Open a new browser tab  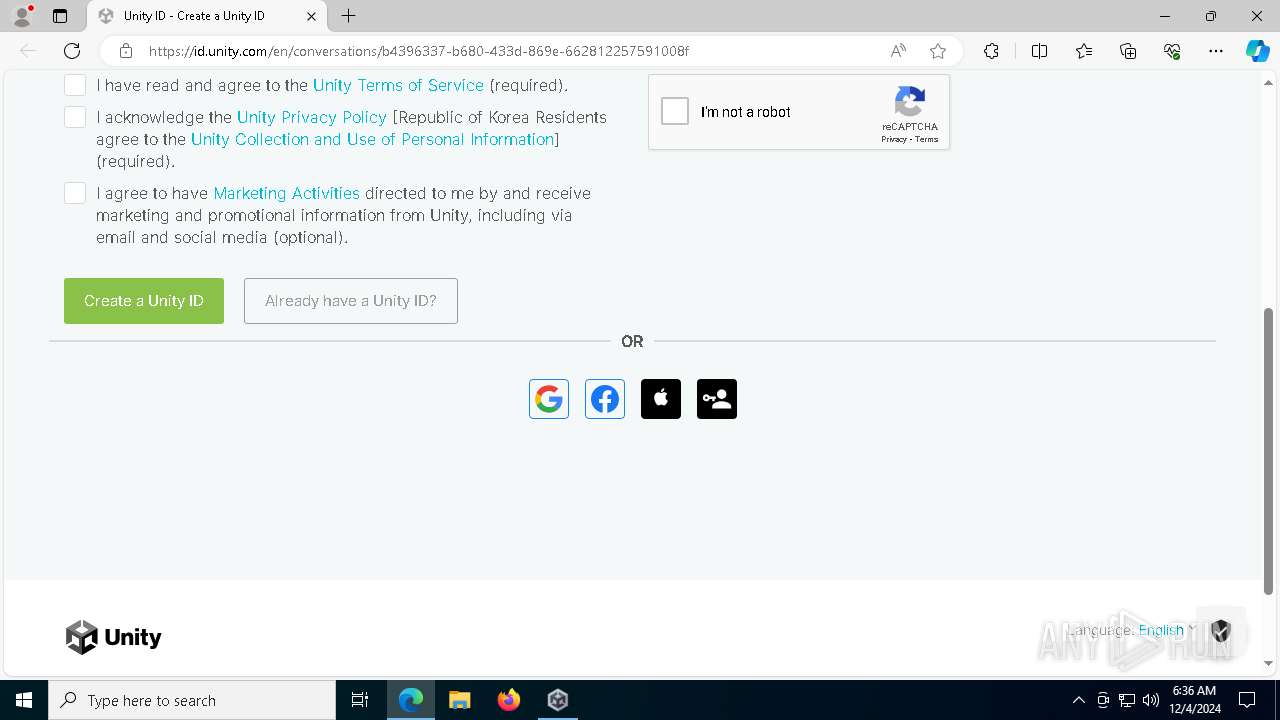click(x=348, y=16)
